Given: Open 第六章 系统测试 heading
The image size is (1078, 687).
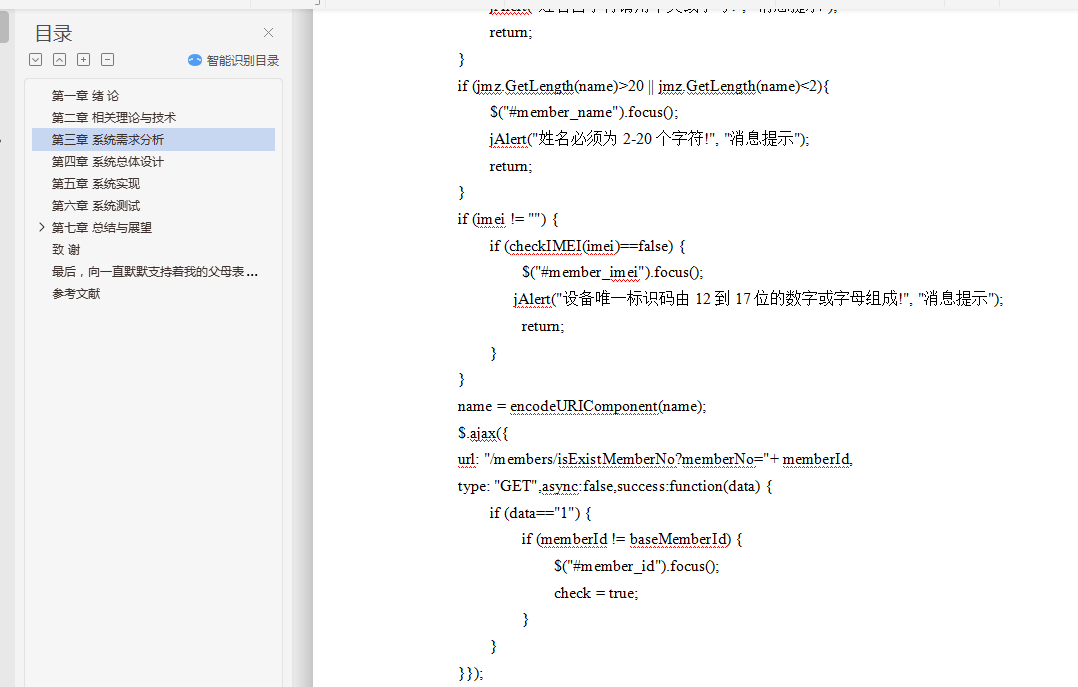Looking at the screenshot, I should click(x=96, y=206).
